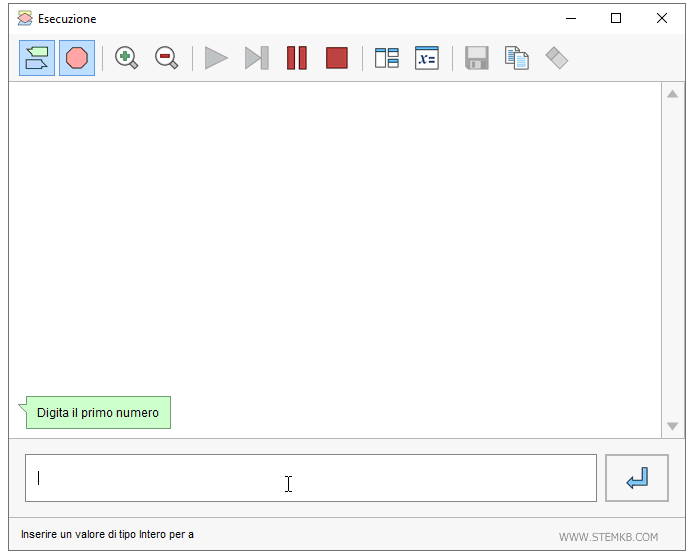Click into the value input text field

click(310, 478)
